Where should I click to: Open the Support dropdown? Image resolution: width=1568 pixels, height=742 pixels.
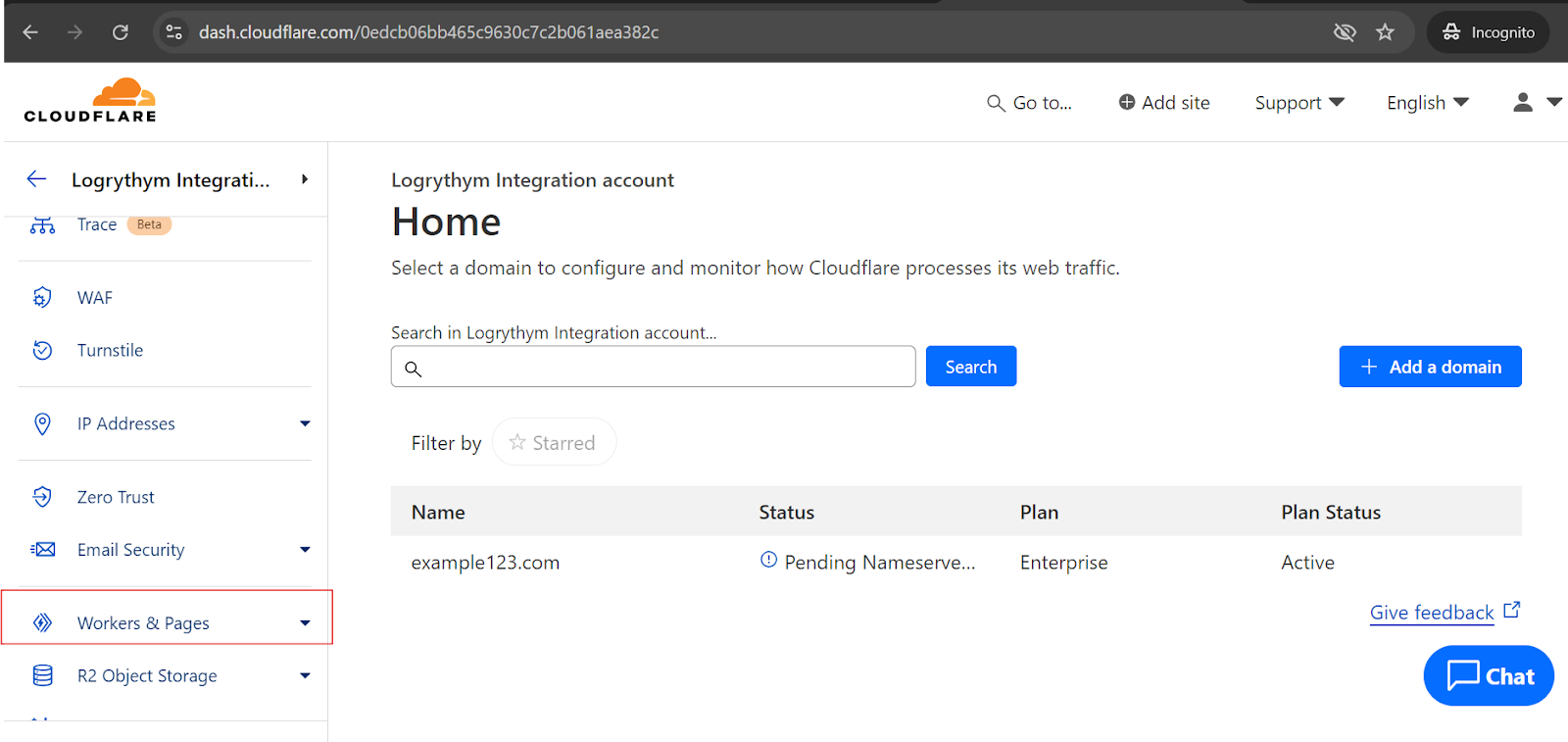(1298, 103)
